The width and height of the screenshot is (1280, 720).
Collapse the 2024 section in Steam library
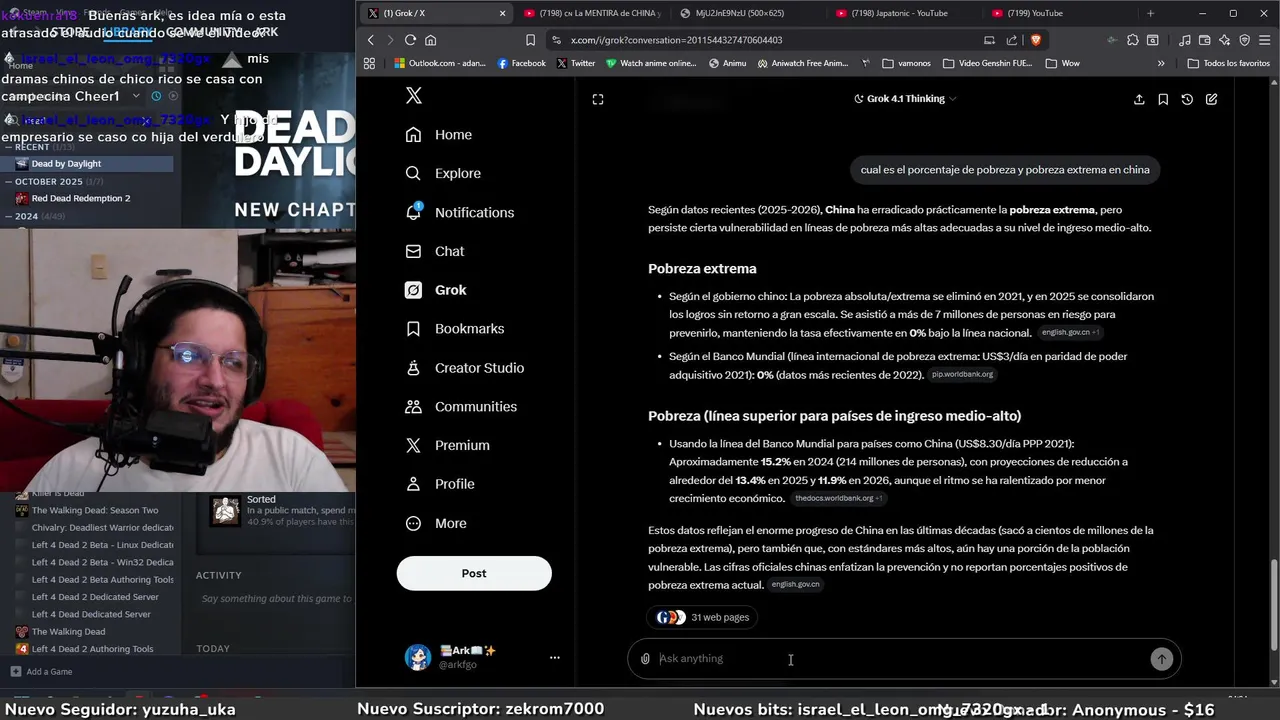9,216
